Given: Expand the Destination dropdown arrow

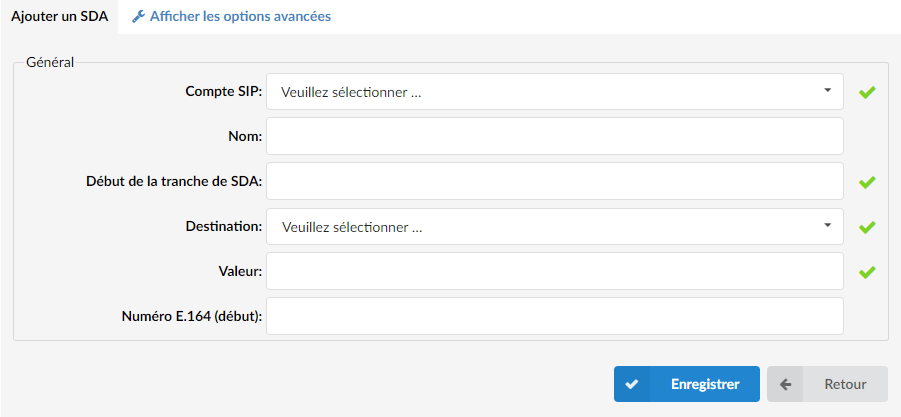Looking at the screenshot, I should point(827,225).
